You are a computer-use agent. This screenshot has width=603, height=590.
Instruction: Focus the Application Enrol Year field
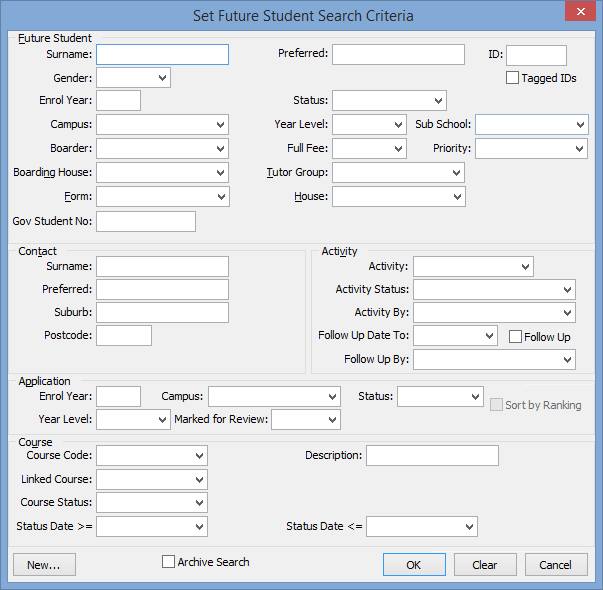click(x=118, y=397)
